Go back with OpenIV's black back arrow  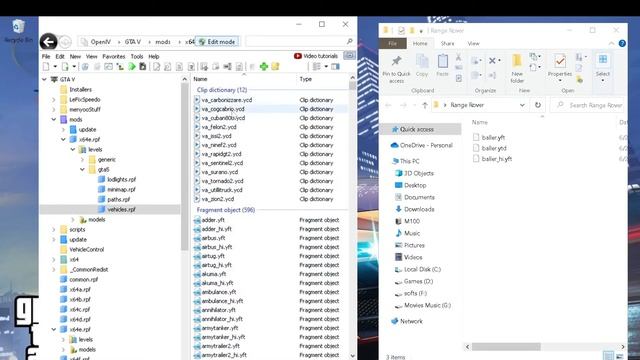coord(48,41)
